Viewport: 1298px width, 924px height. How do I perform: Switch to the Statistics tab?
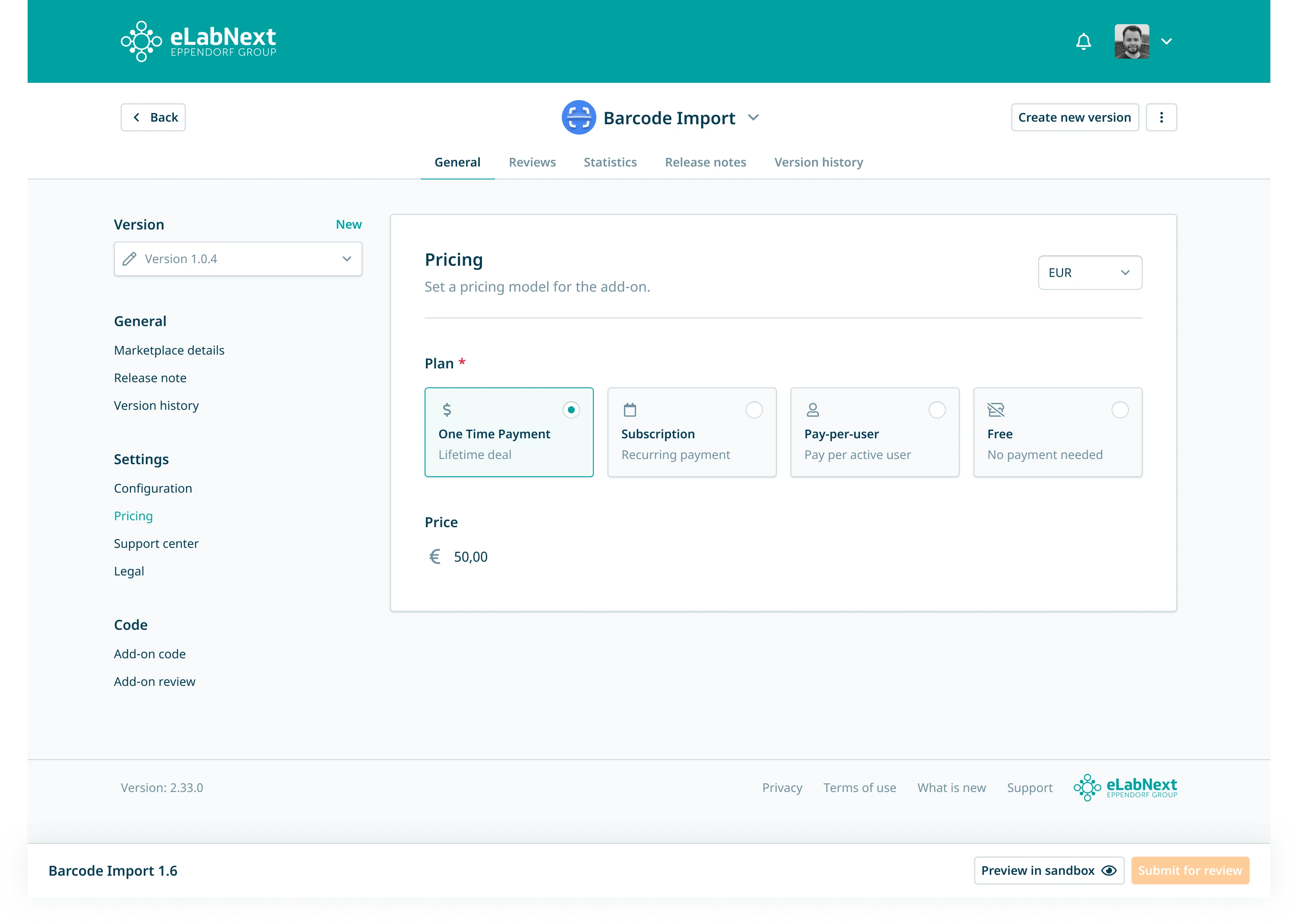610,162
